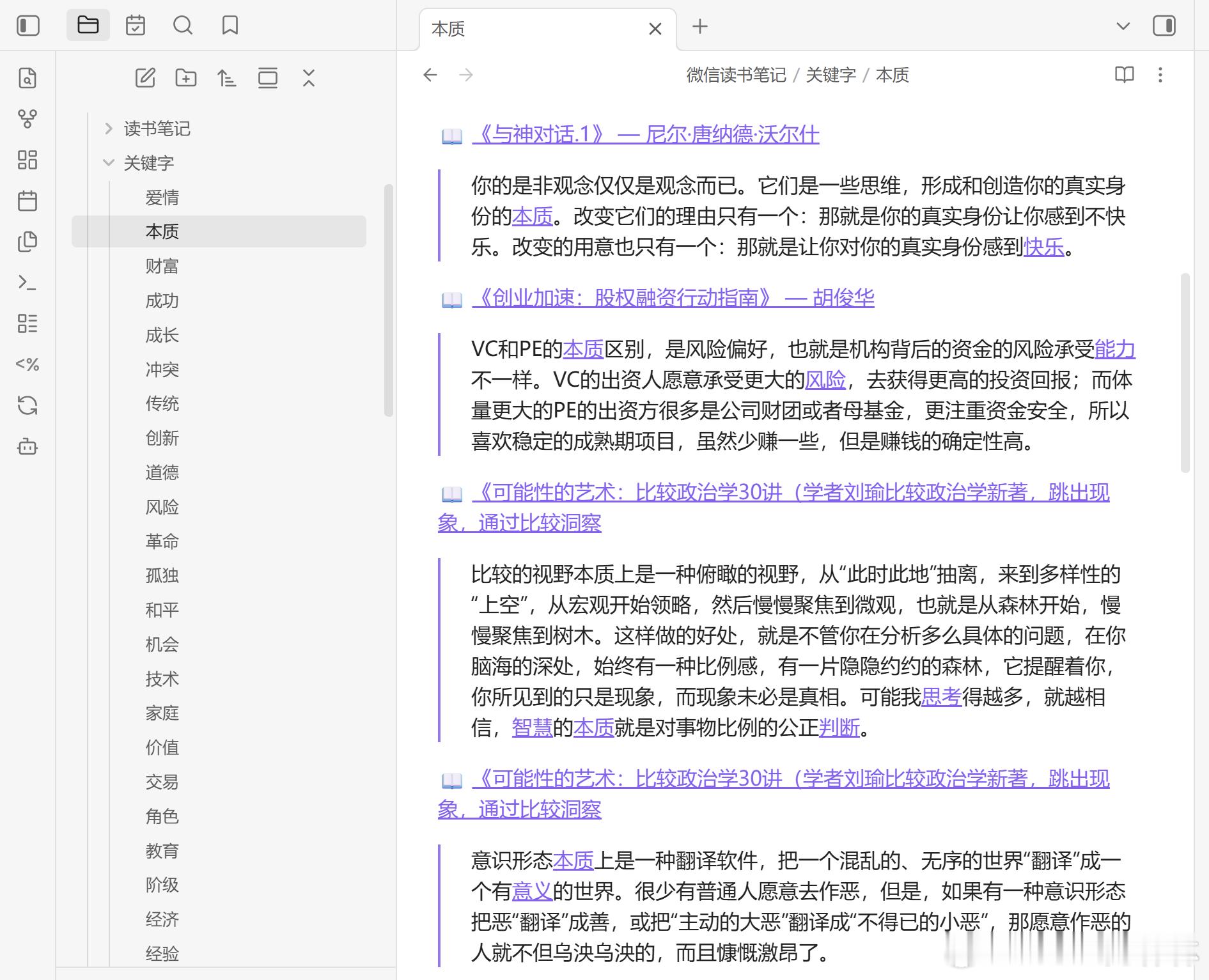1209x980 pixels.
Task: Navigate back with left arrow
Action: tap(430, 75)
